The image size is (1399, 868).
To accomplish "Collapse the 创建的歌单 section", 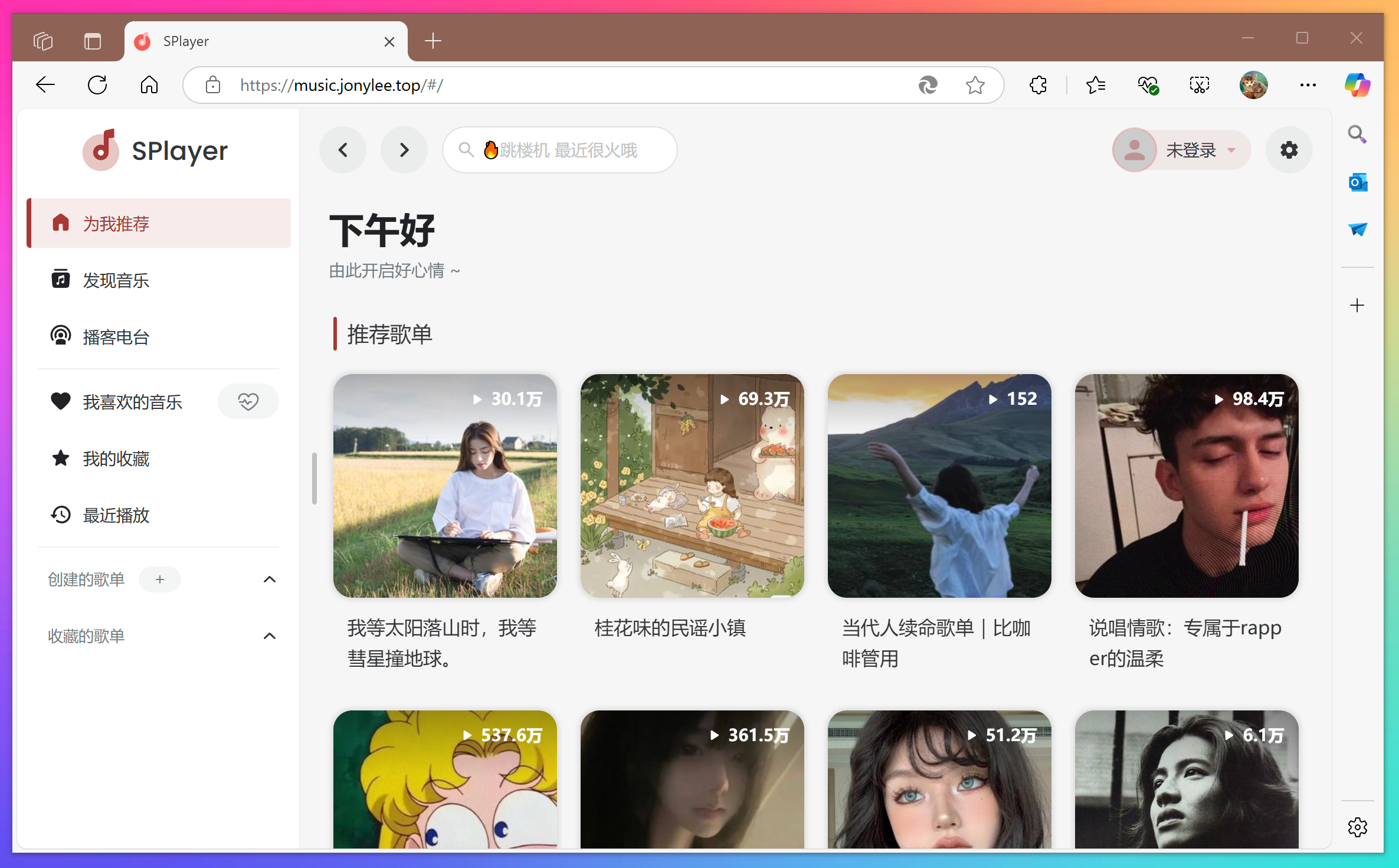I will (x=270, y=579).
